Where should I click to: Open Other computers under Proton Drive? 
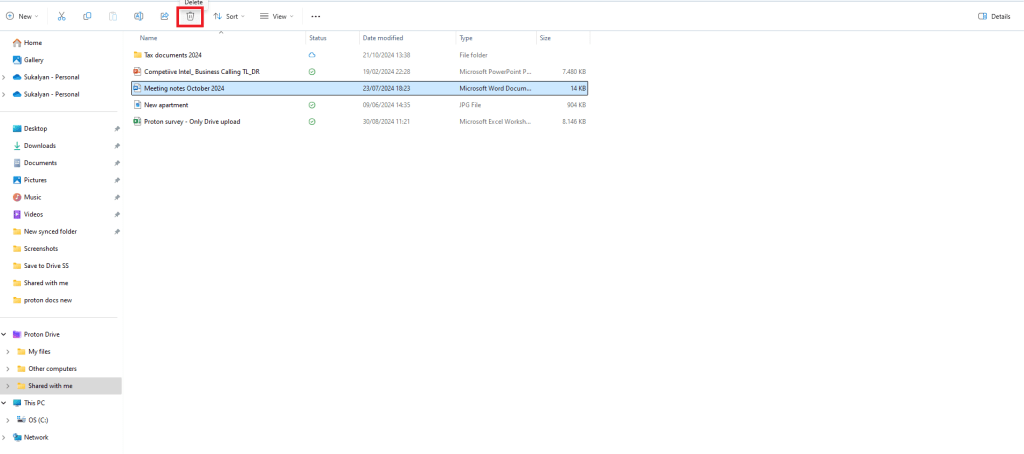(x=52, y=368)
